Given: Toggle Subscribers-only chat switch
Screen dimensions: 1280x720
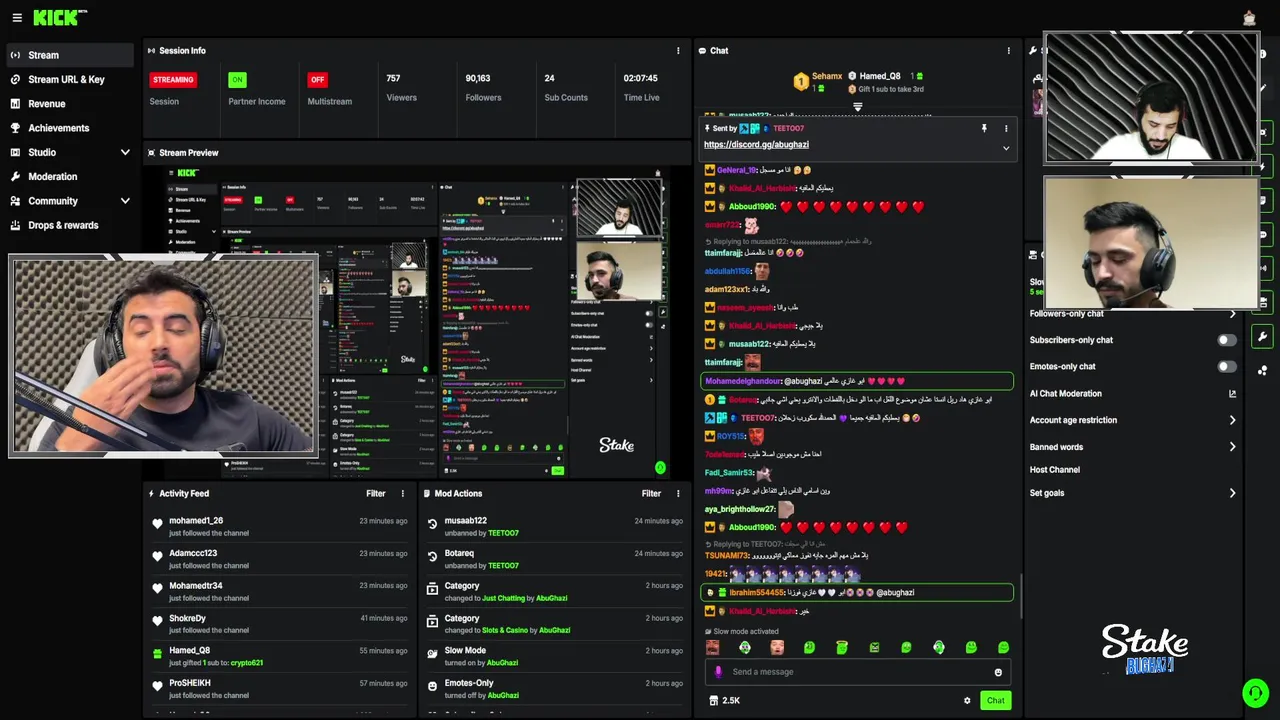Looking at the screenshot, I should point(1226,340).
